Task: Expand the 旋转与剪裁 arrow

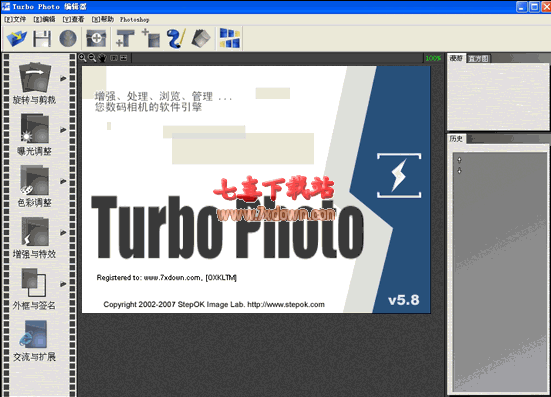Action: (63, 78)
